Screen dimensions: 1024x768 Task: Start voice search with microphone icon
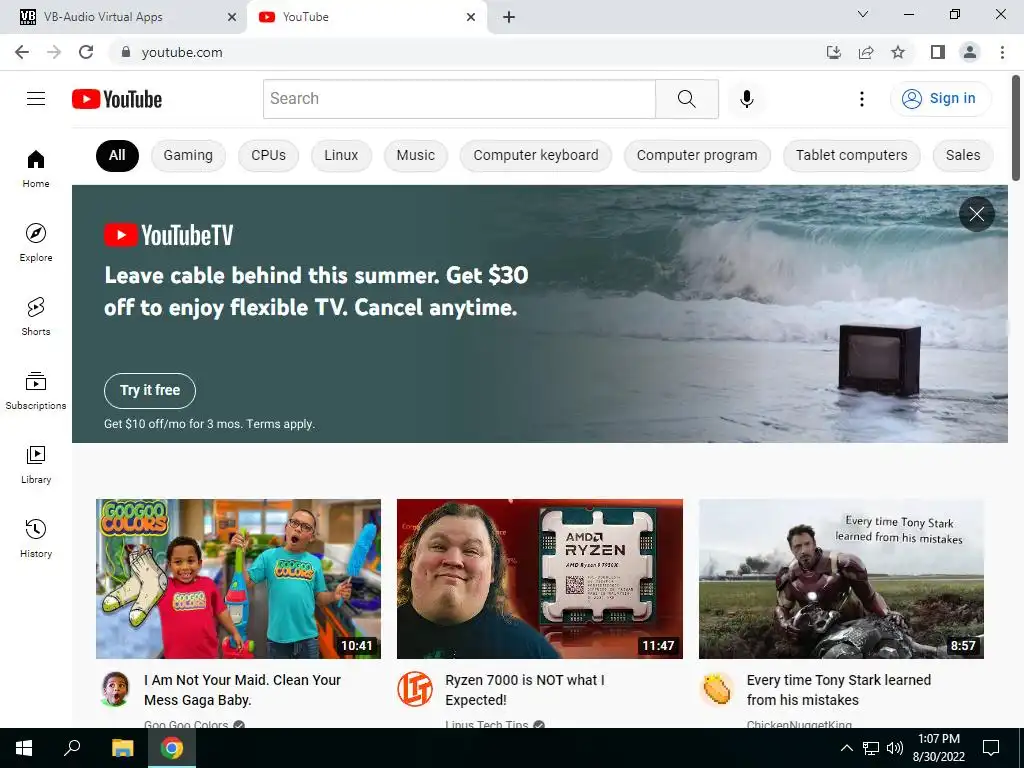(746, 99)
